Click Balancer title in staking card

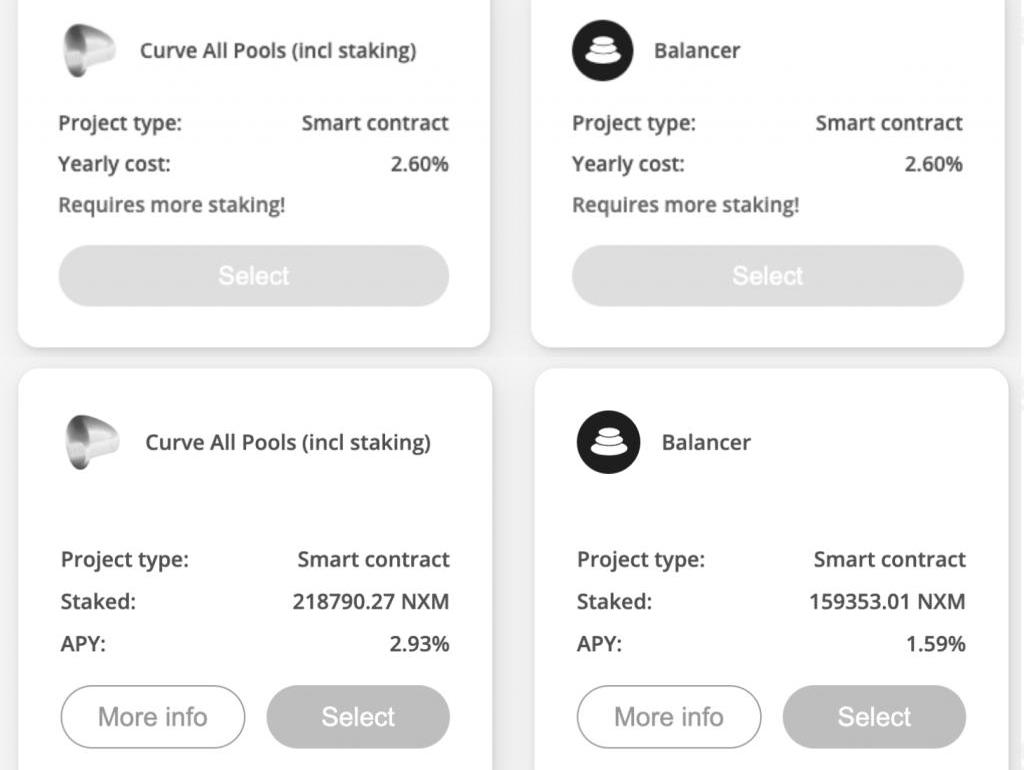706,442
